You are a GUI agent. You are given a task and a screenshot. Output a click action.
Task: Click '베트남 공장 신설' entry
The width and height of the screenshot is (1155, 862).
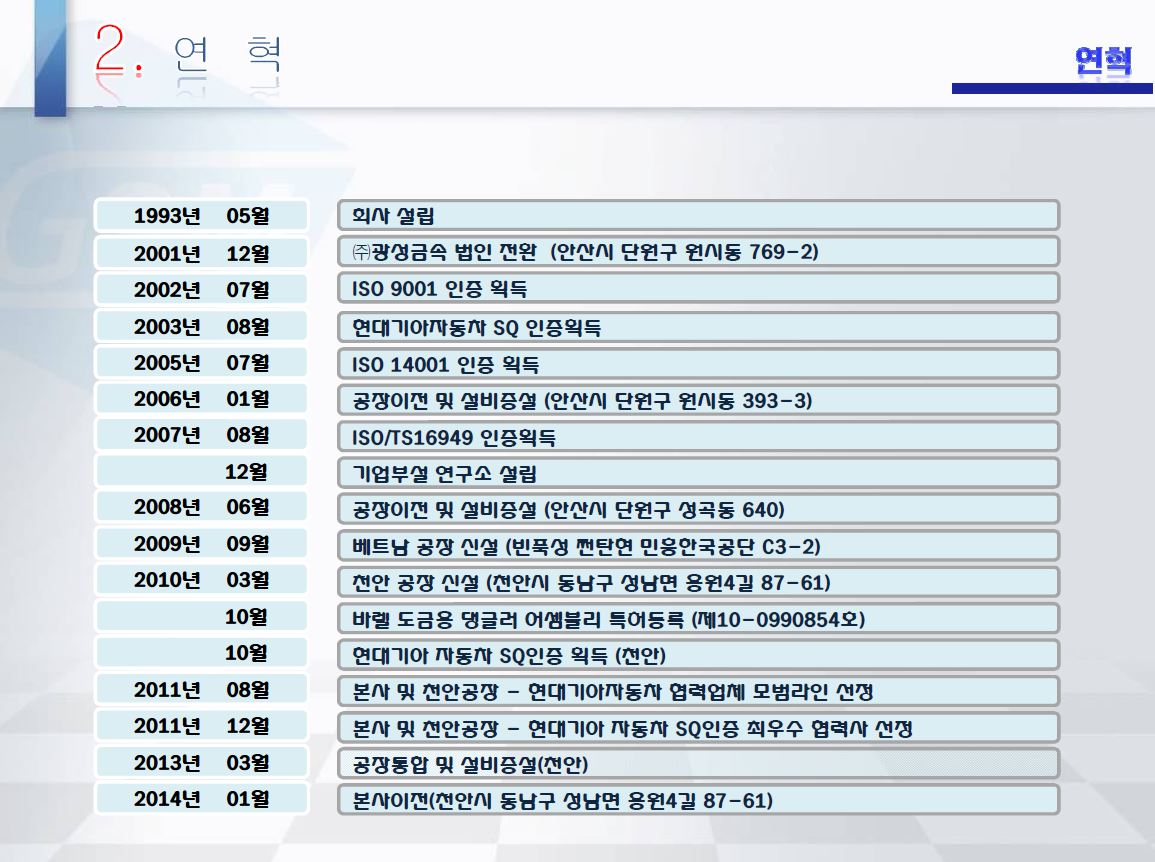698,546
